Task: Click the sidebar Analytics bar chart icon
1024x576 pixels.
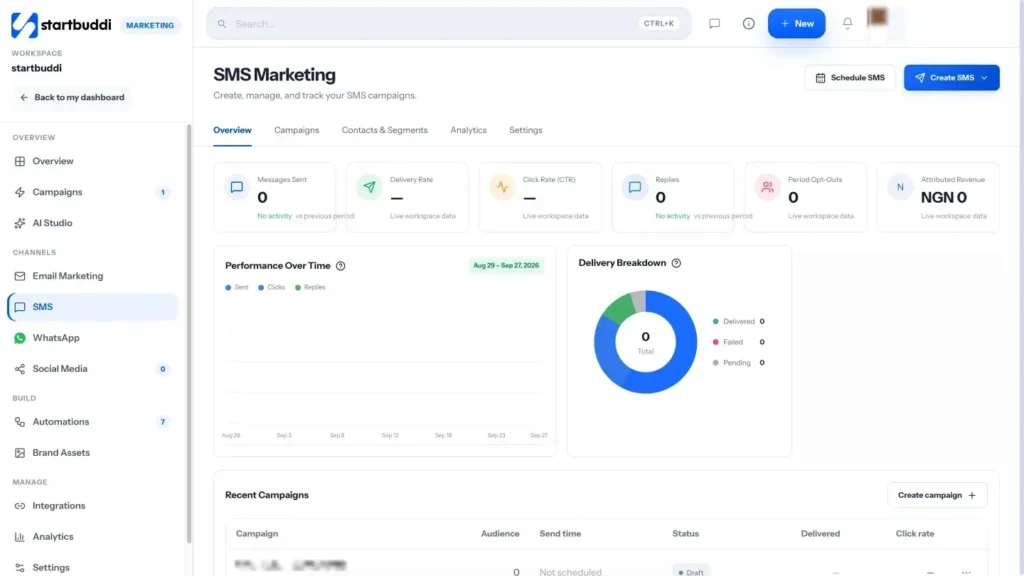Action: [20, 537]
